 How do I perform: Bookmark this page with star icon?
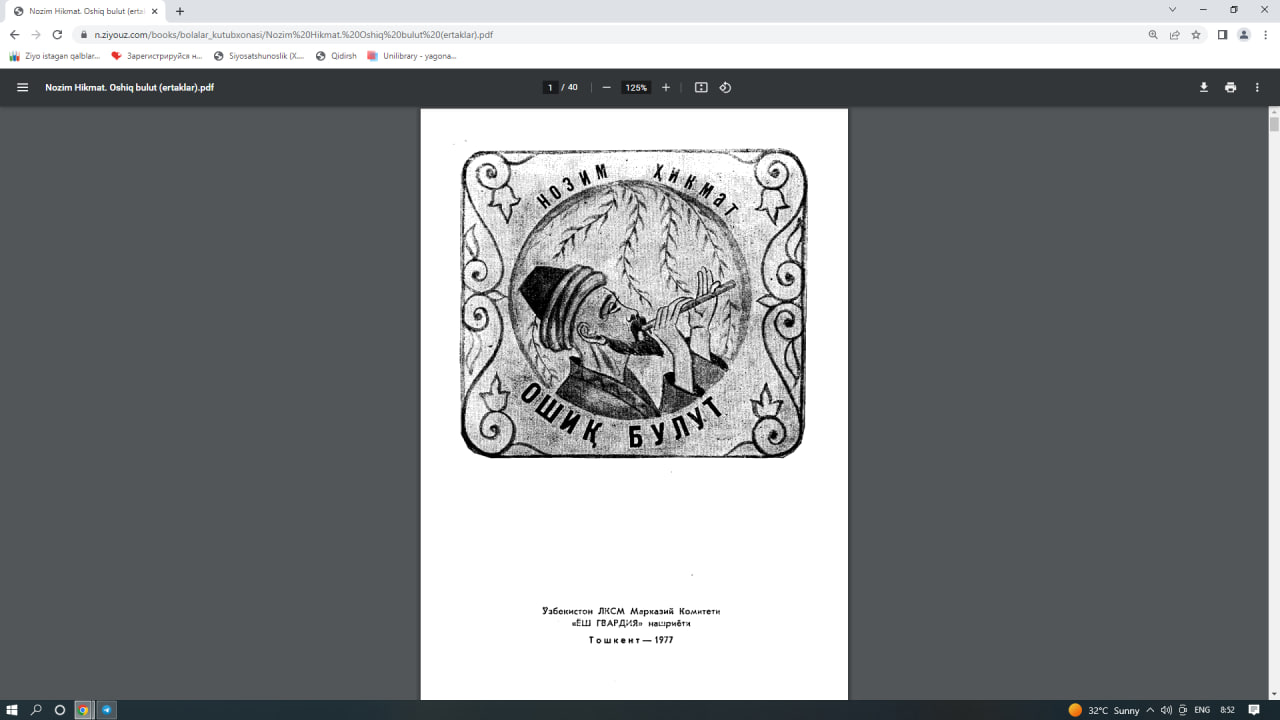tap(1196, 34)
